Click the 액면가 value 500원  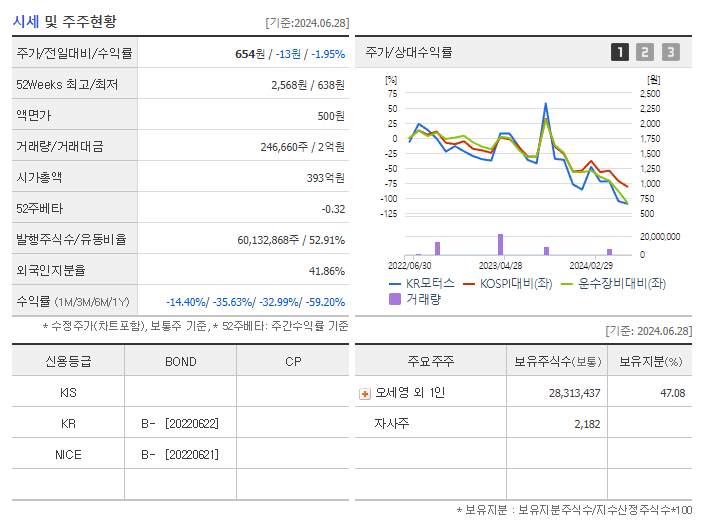pyautogui.click(x=331, y=116)
